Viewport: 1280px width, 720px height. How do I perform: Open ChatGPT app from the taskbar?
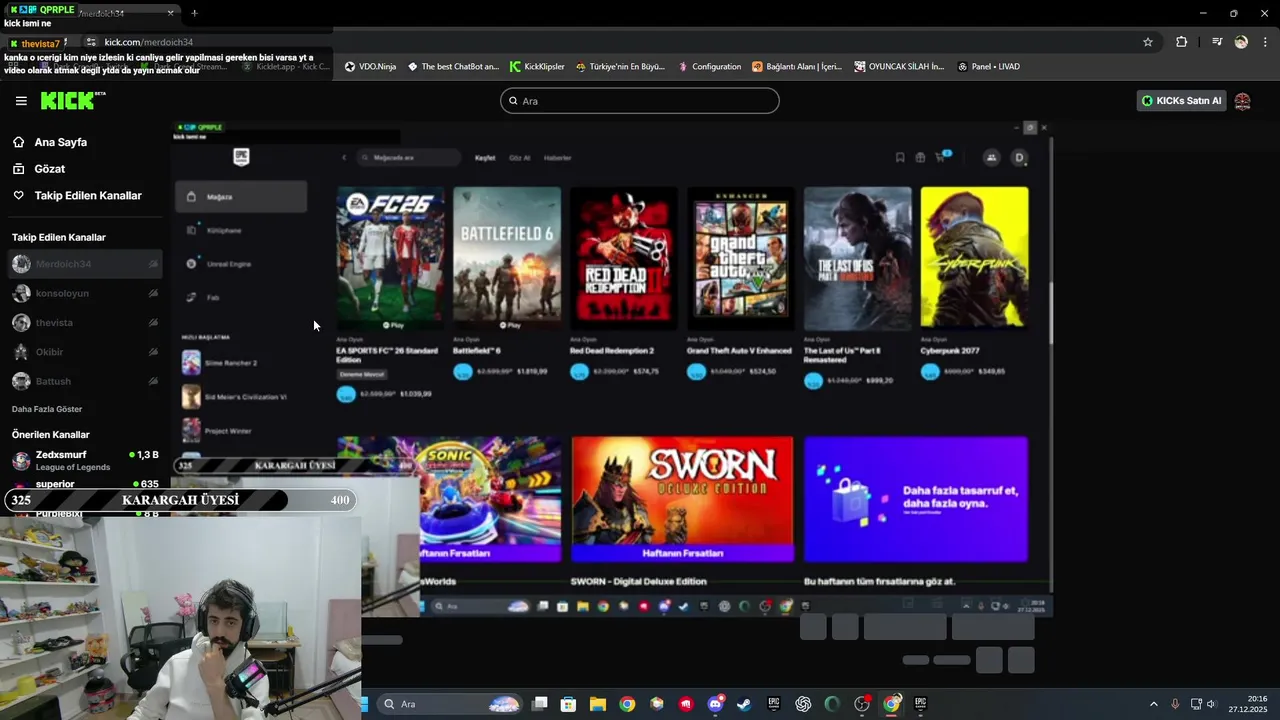[x=803, y=704]
